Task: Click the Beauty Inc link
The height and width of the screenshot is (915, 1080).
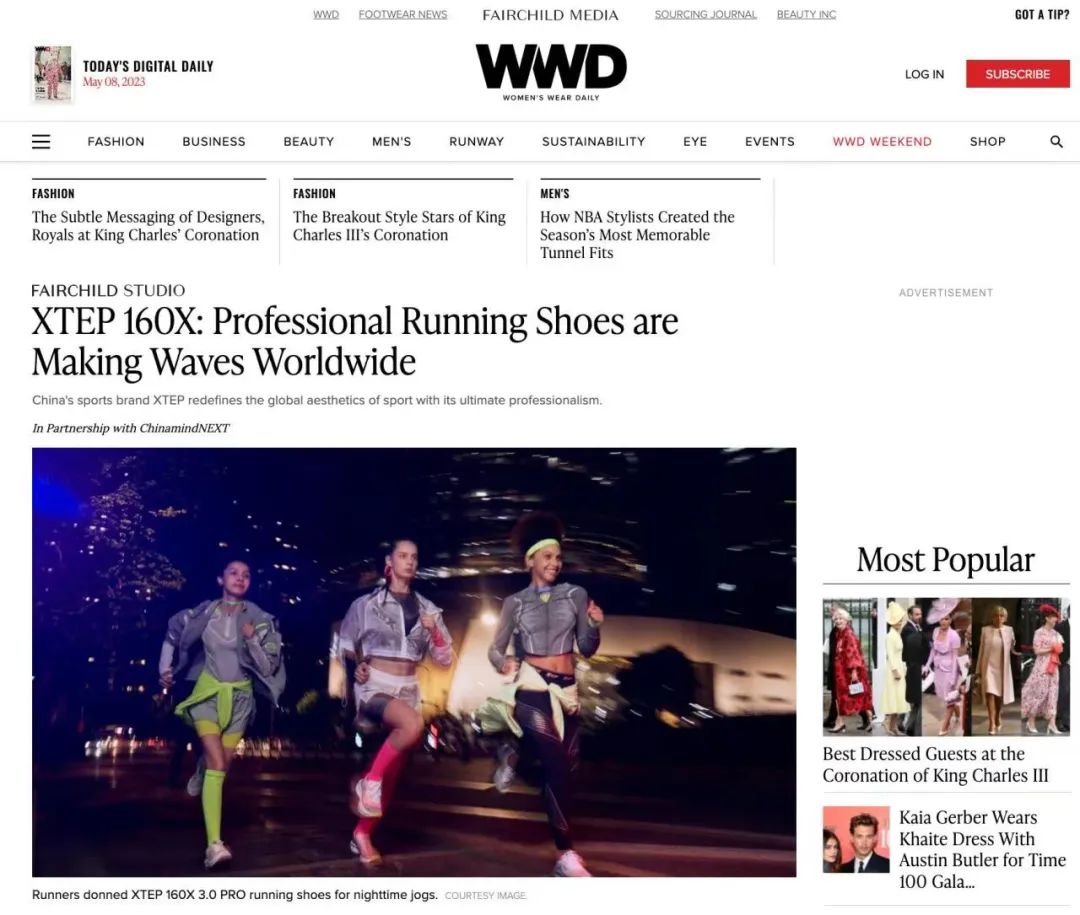Action: point(806,15)
